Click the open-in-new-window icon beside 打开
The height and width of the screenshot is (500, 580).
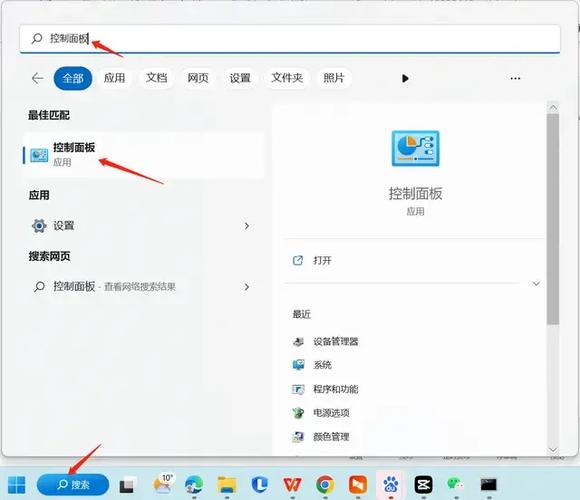298,260
